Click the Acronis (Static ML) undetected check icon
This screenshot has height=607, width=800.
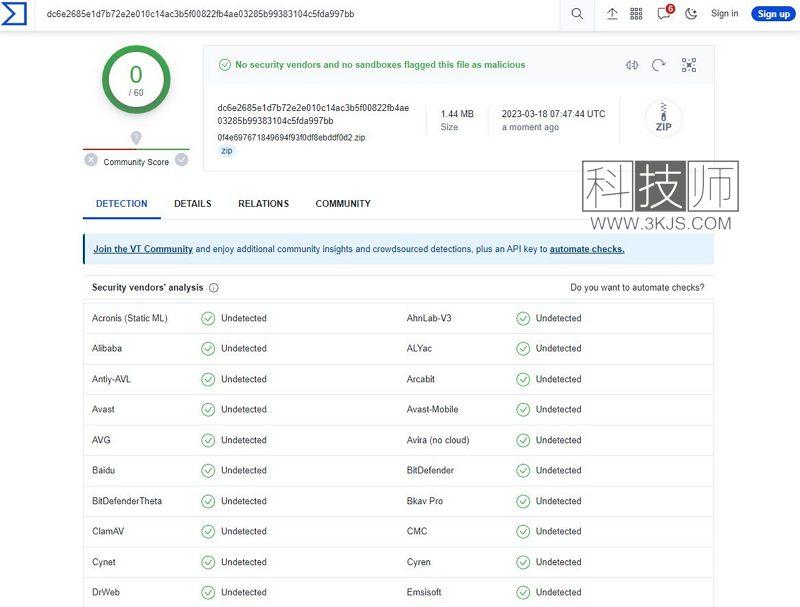point(208,318)
